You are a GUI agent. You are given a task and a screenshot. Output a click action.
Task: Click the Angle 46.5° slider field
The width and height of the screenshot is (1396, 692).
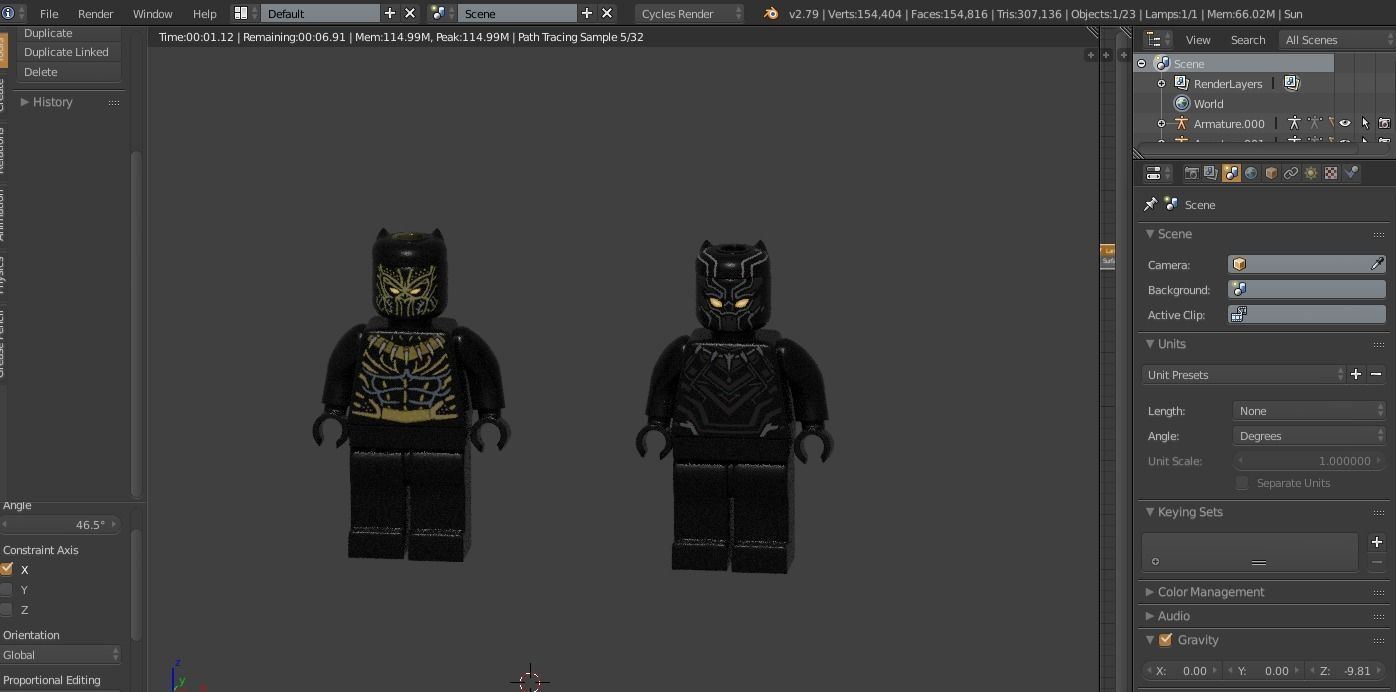coord(60,524)
